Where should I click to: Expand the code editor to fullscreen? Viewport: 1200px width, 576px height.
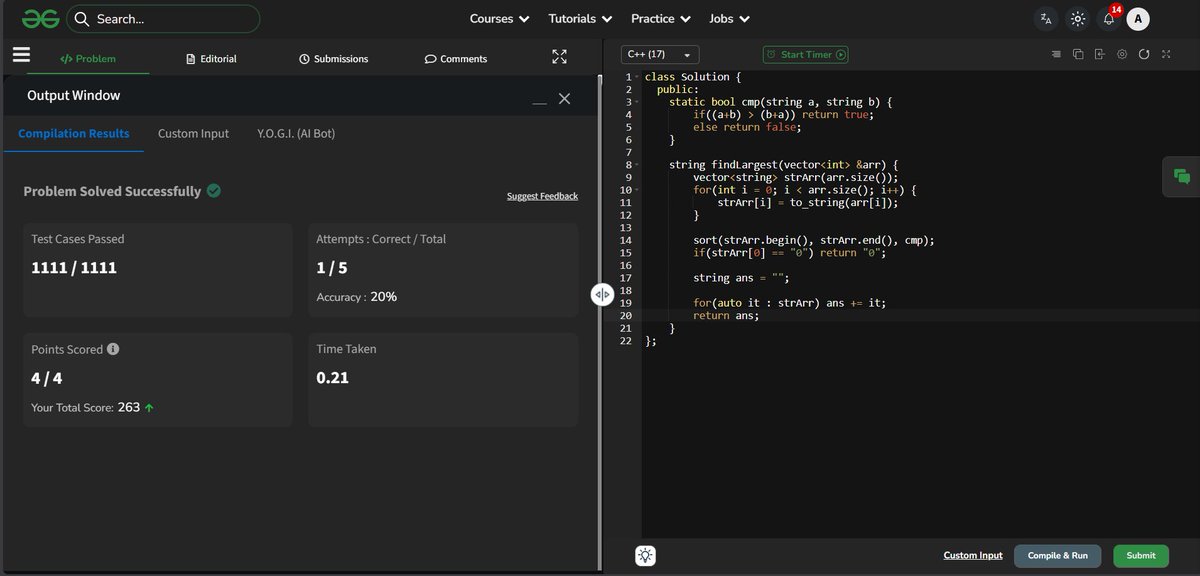(1166, 55)
